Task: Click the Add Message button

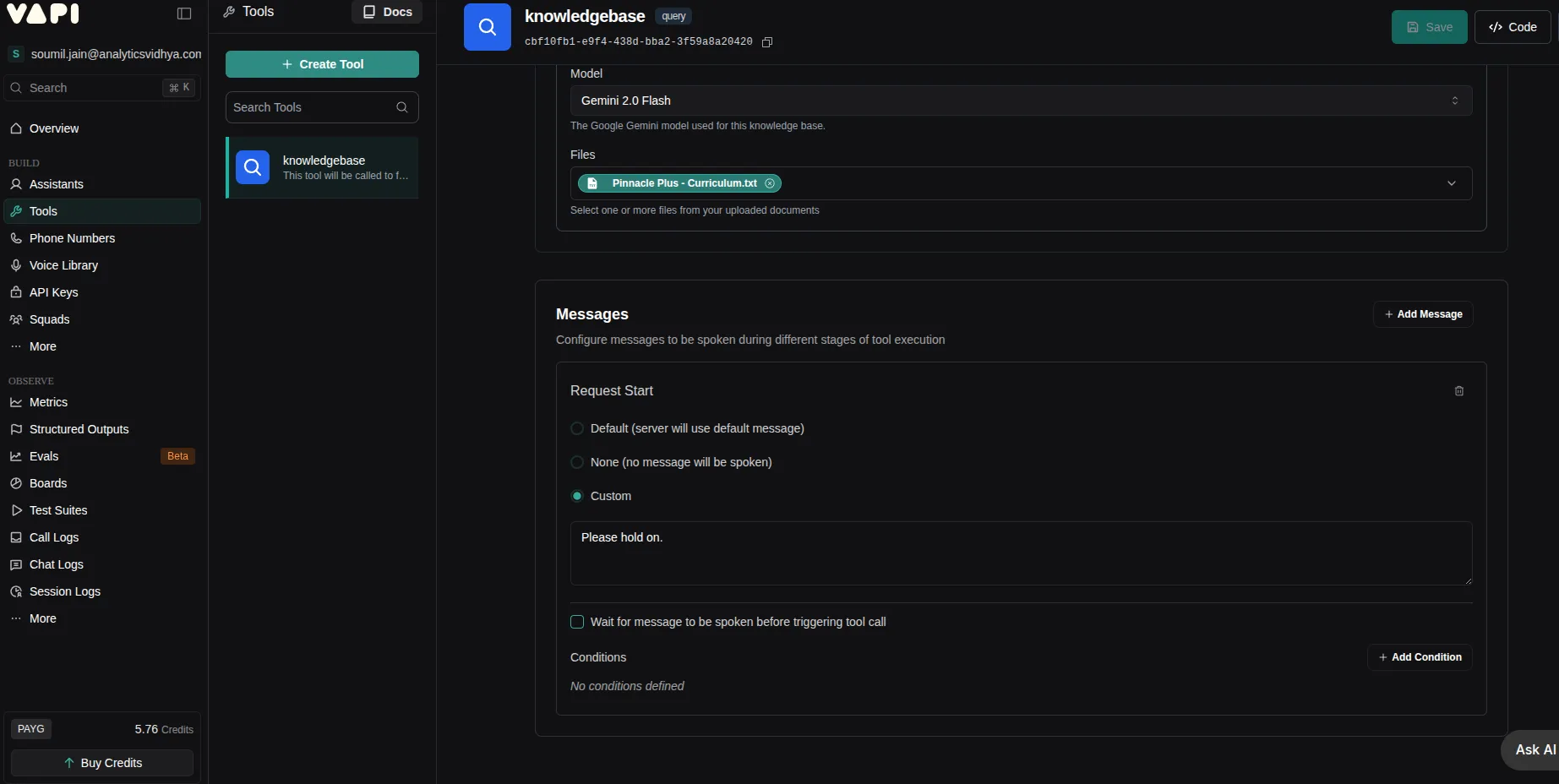Action: tap(1423, 314)
